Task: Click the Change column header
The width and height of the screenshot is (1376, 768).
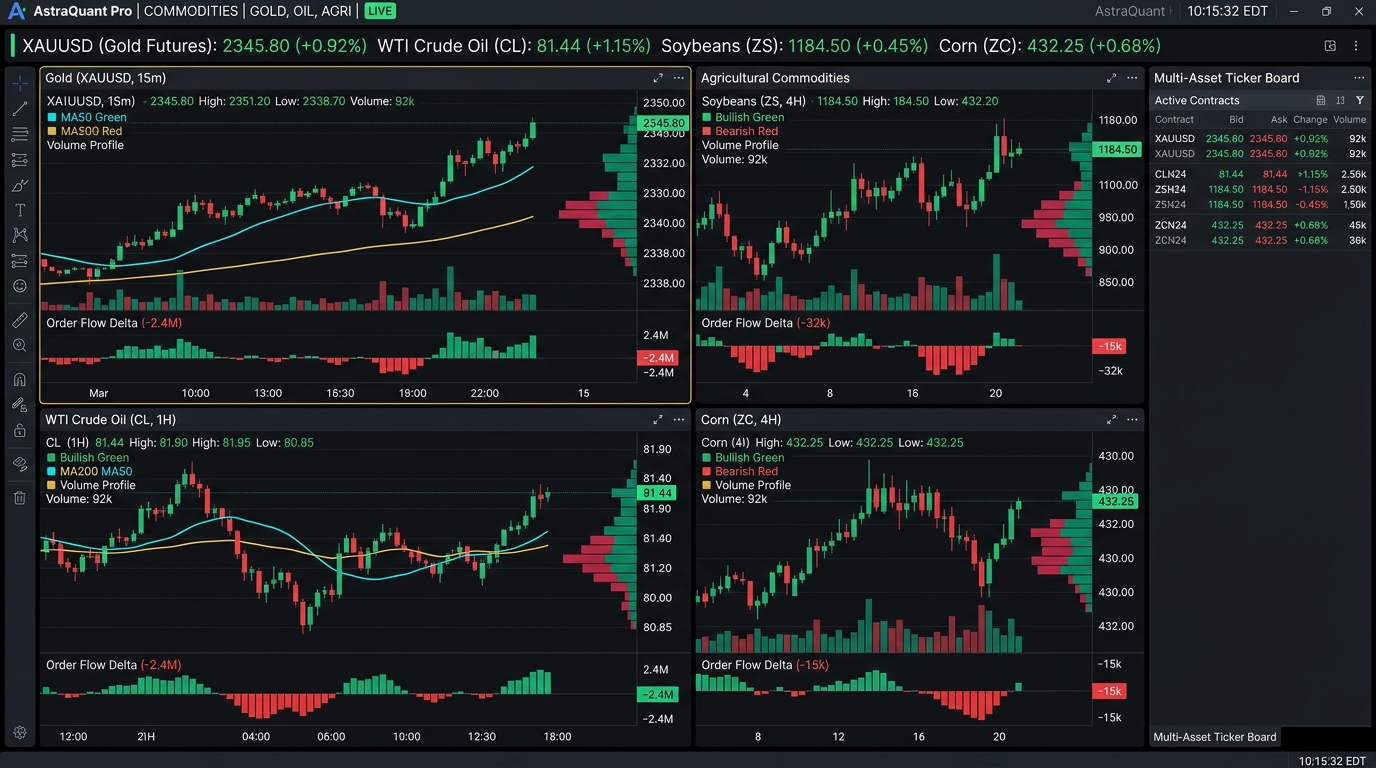Action: (1310, 119)
